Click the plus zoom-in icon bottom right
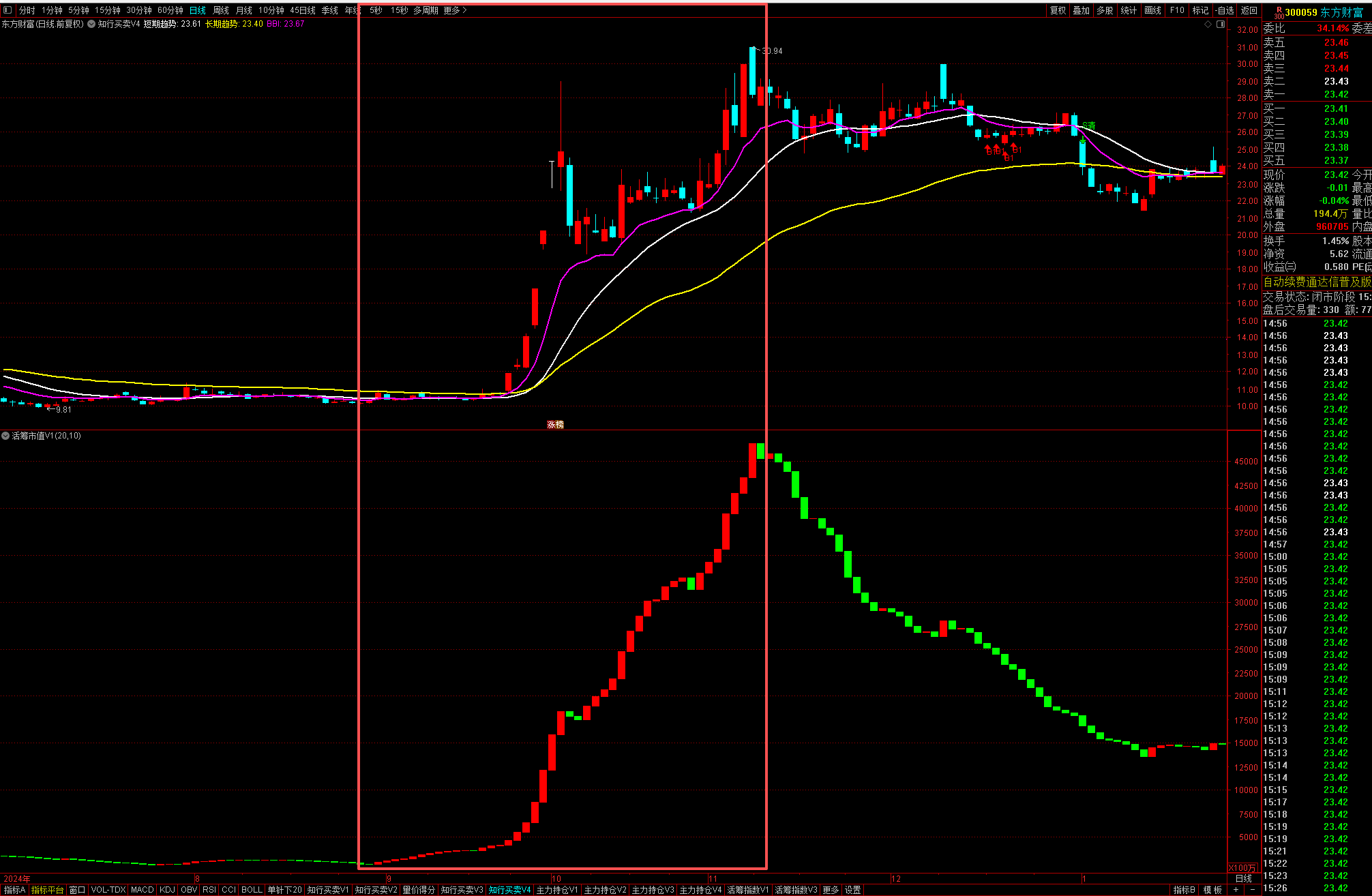1372x896 pixels. tap(1236, 890)
